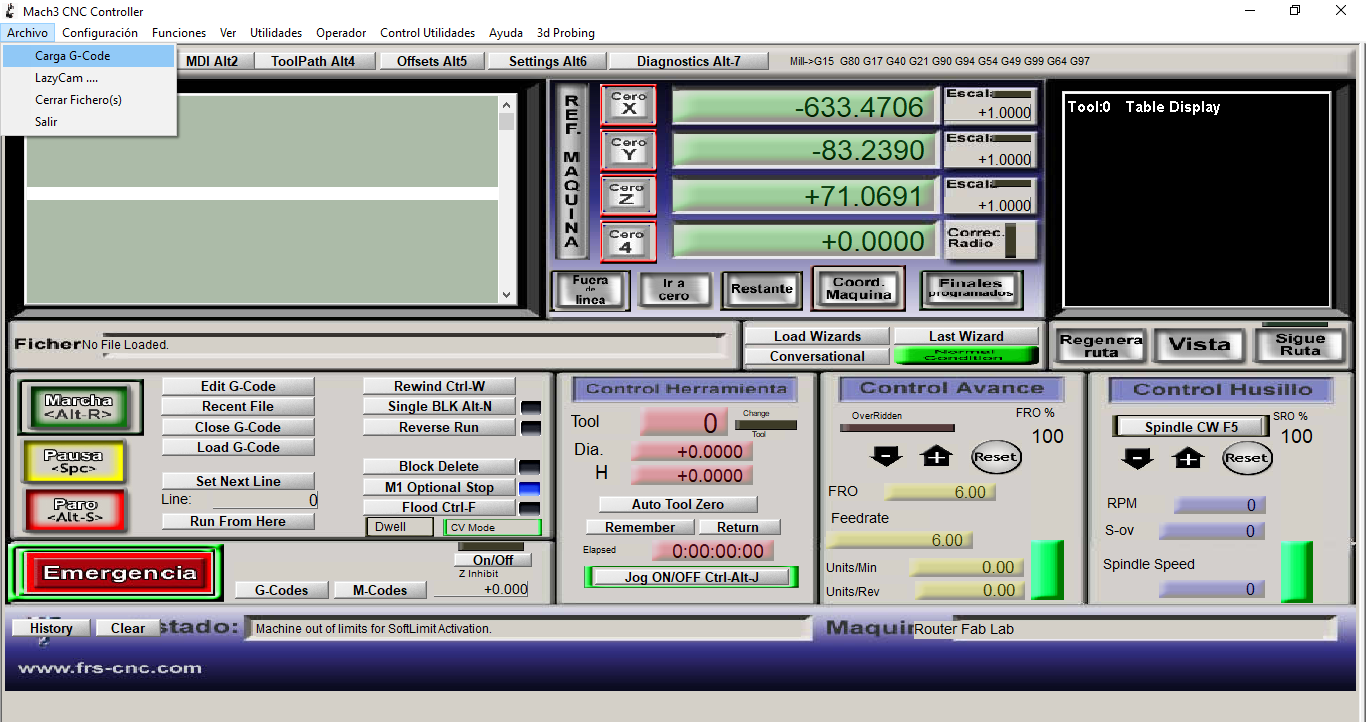Screen dimensions: 1366x722
Task: Click the vertical REF. MAQUINA button
Action: (572, 172)
